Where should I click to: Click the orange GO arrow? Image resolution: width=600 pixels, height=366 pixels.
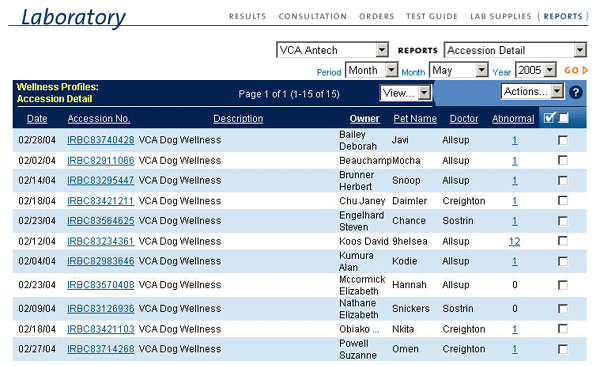point(576,70)
